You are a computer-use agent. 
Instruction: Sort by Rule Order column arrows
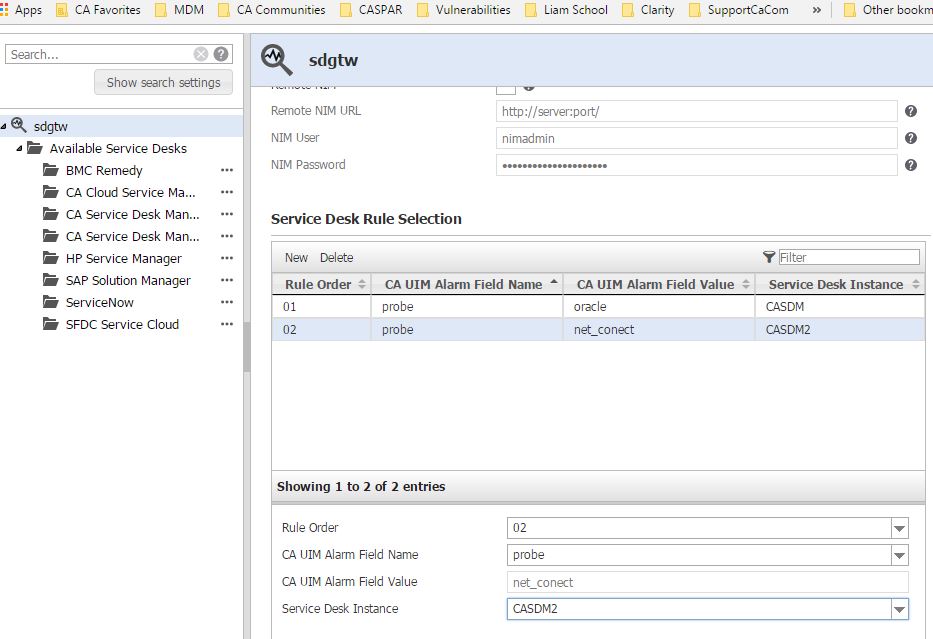(362, 284)
